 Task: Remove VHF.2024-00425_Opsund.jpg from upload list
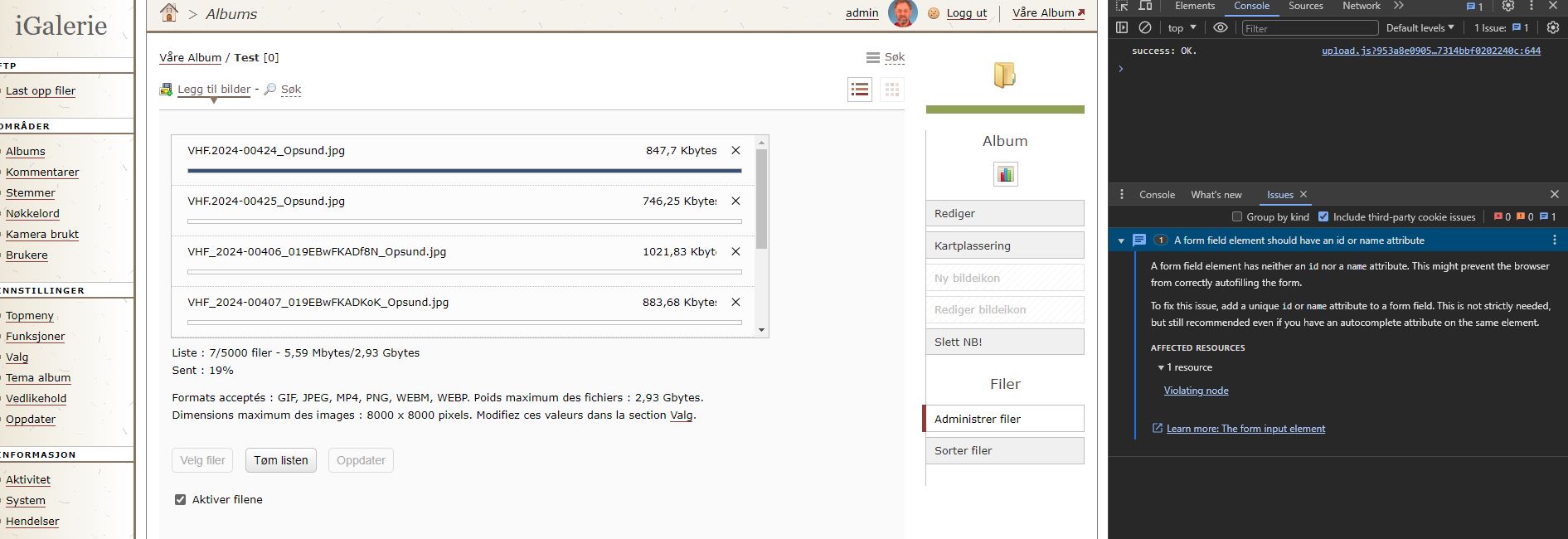pyautogui.click(x=735, y=202)
